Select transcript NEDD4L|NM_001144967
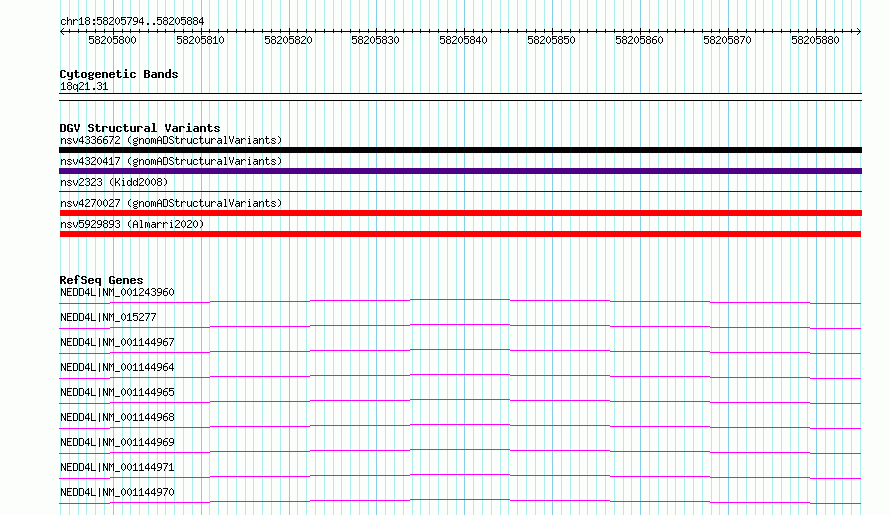This screenshot has height=515, width=890. pos(117,342)
